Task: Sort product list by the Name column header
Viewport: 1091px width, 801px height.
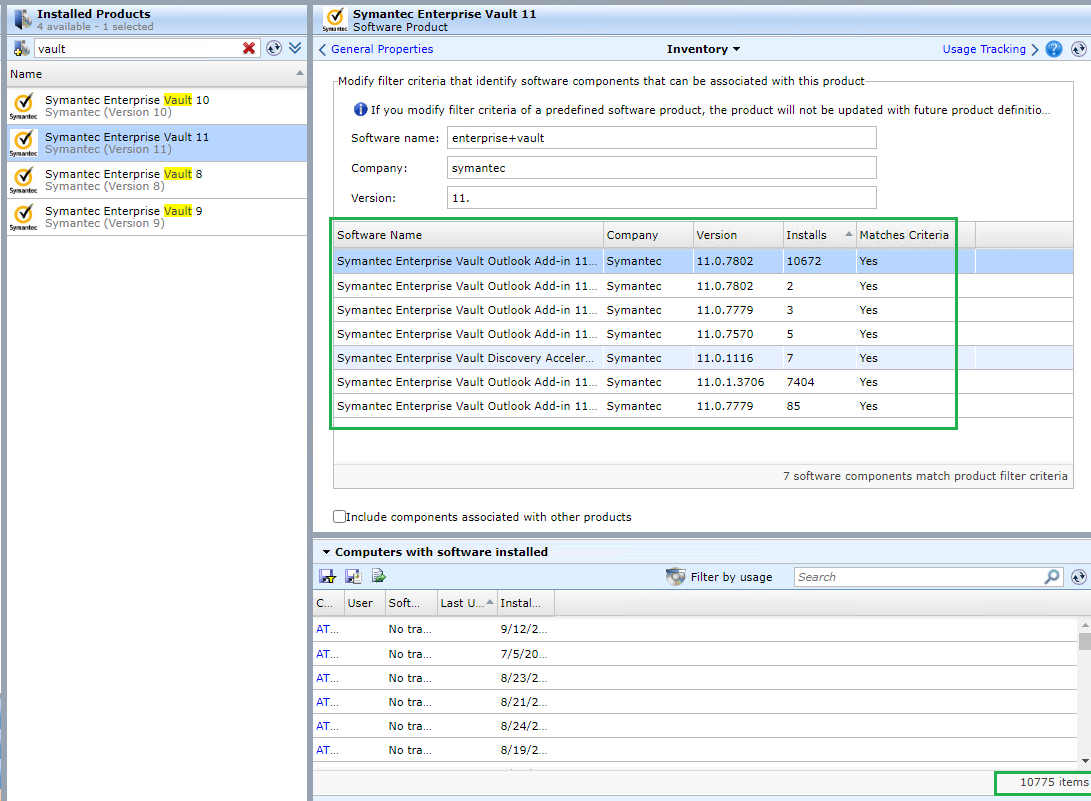Action: [157, 74]
